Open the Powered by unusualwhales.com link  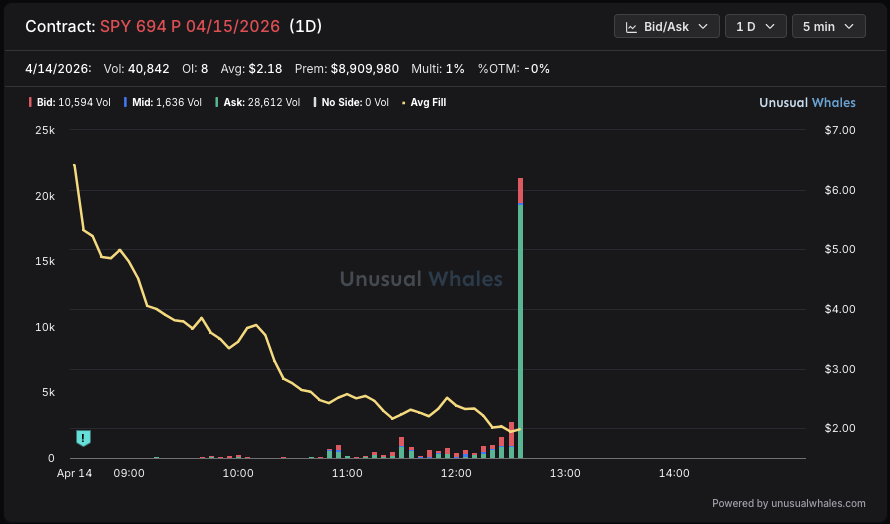(x=788, y=503)
